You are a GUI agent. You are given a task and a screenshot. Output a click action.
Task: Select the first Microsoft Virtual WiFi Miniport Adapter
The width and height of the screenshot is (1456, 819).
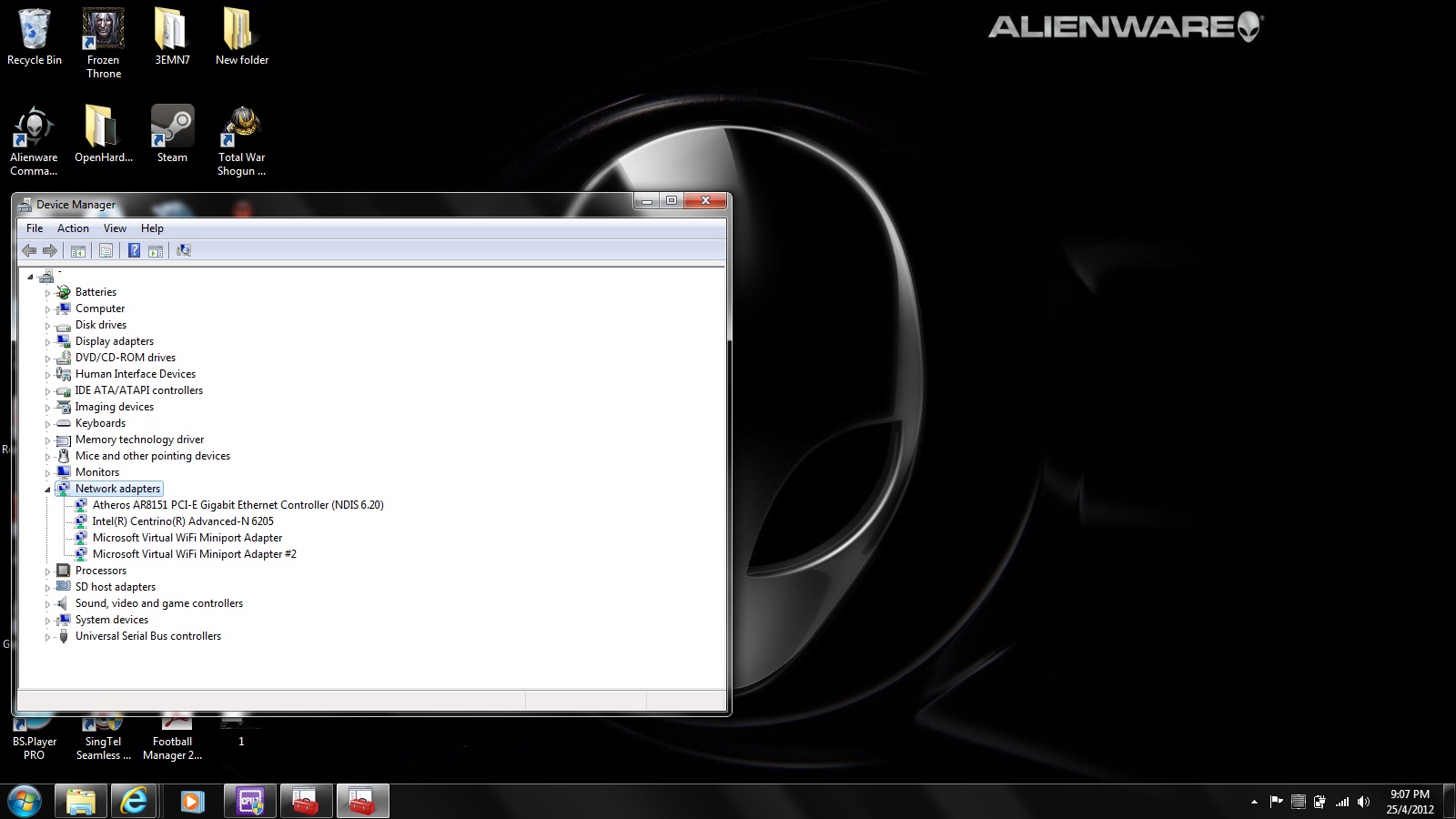[x=187, y=538]
